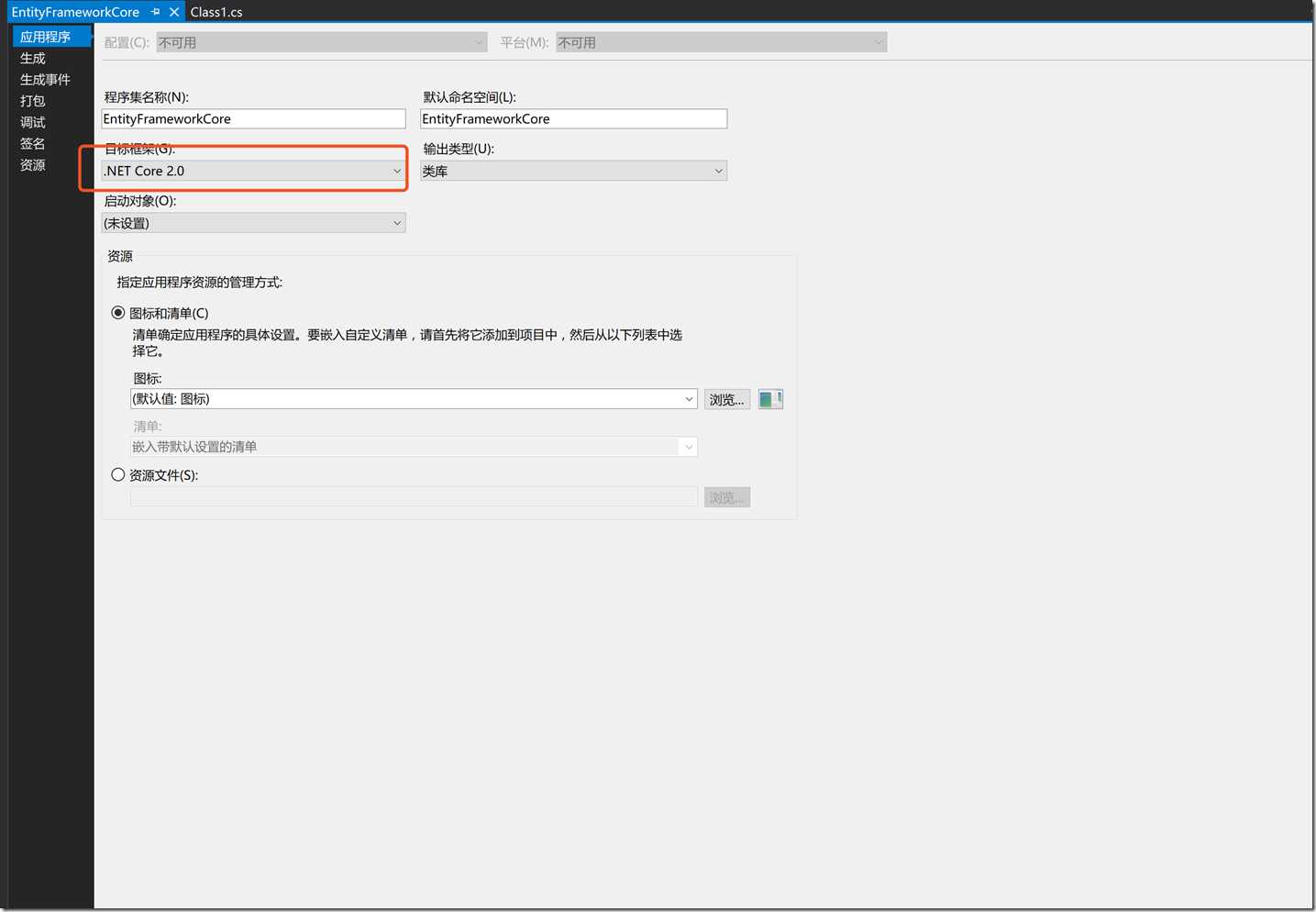Click the 输出类型(U) label
The image size is (1316, 912).
point(459,149)
